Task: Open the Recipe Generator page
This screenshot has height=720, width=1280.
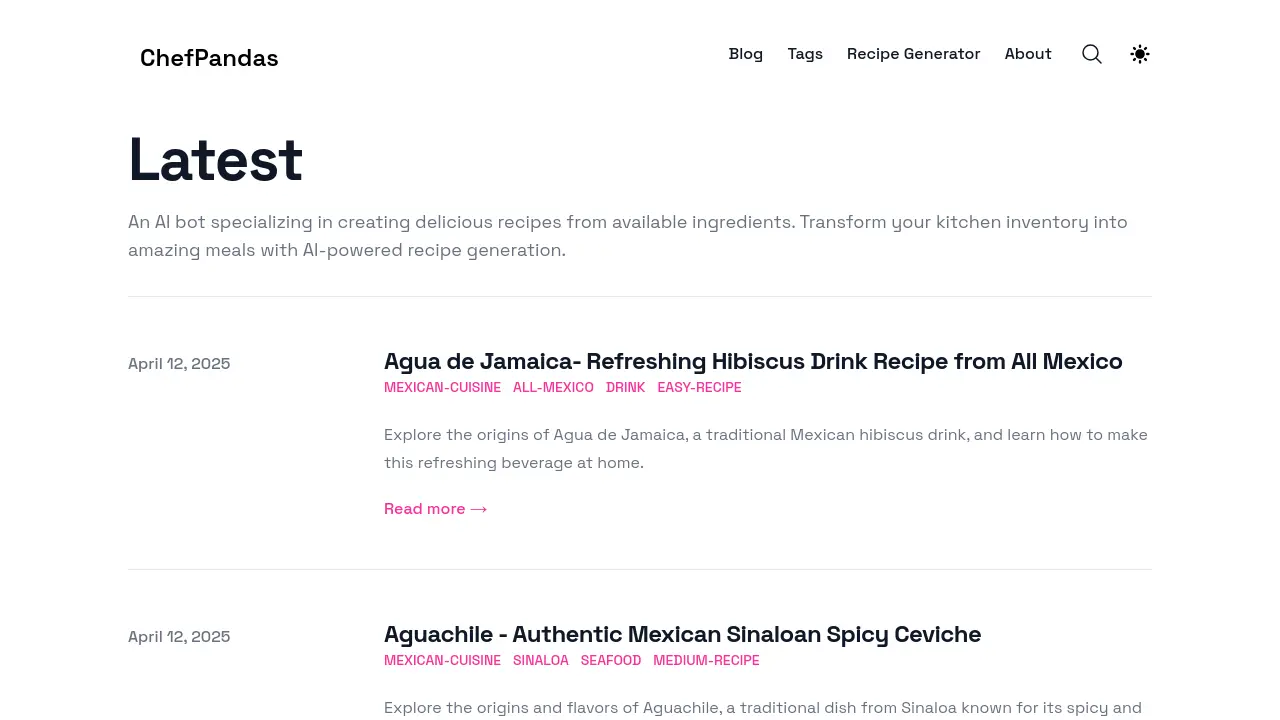Action: [914, 54]
